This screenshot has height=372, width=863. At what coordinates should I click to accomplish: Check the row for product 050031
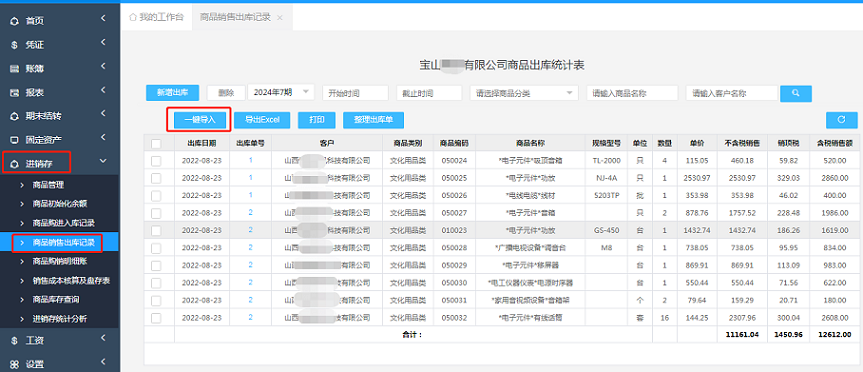coord(156,300)
